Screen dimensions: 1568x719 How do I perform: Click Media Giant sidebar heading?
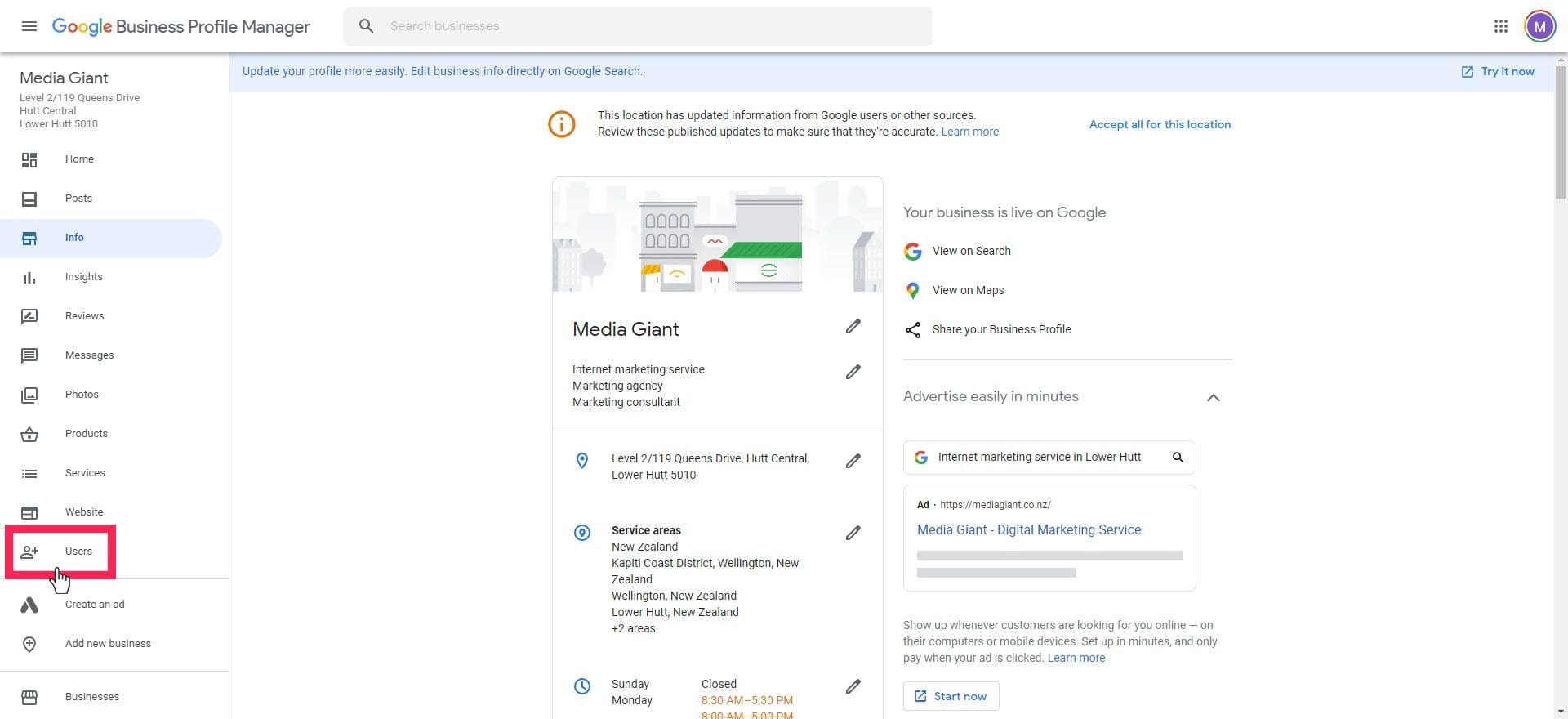[64, 78]
